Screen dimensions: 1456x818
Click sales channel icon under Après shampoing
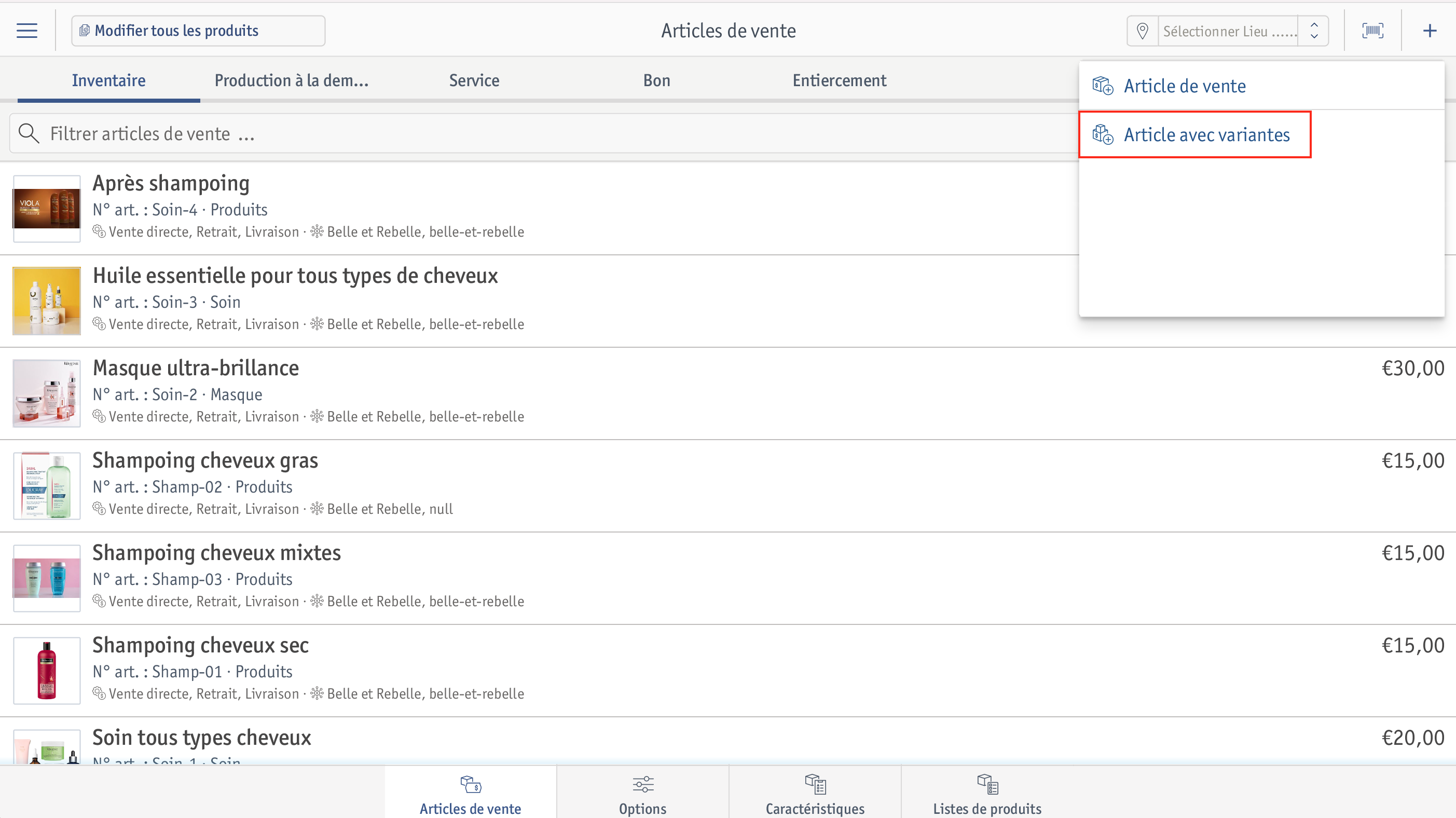(99, 231)
